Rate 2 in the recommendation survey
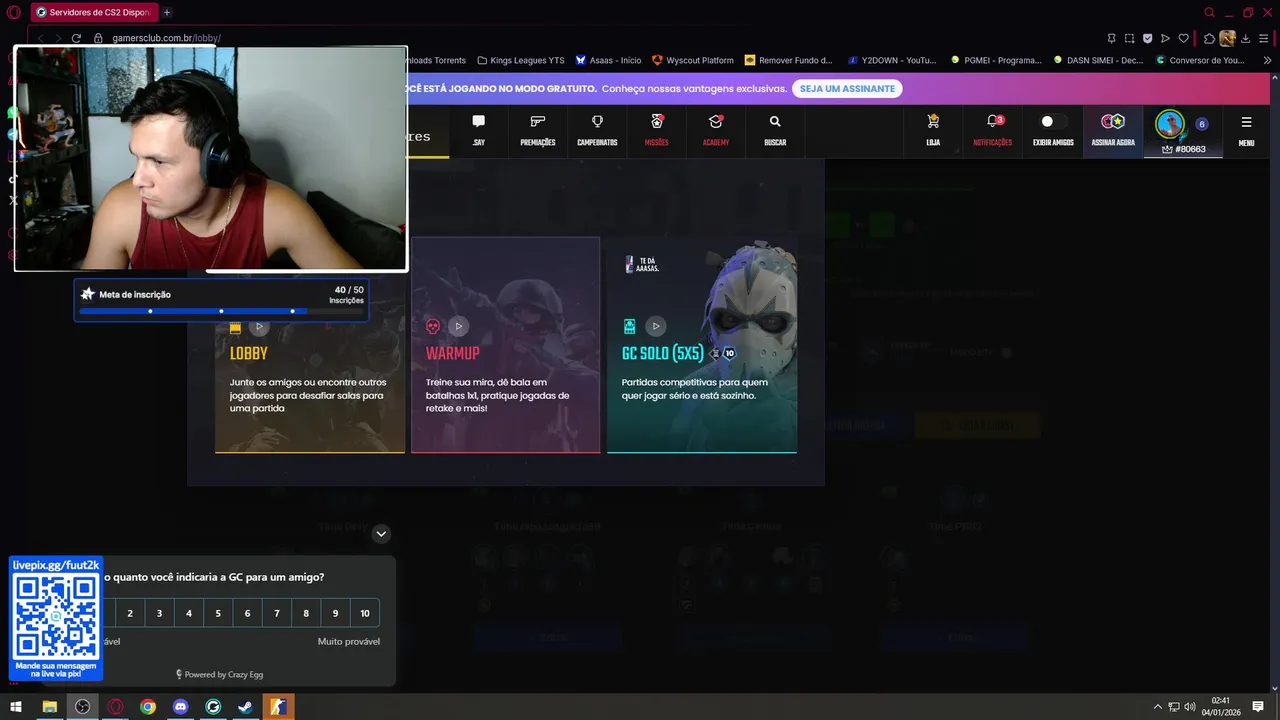 (x=130, y=613)
